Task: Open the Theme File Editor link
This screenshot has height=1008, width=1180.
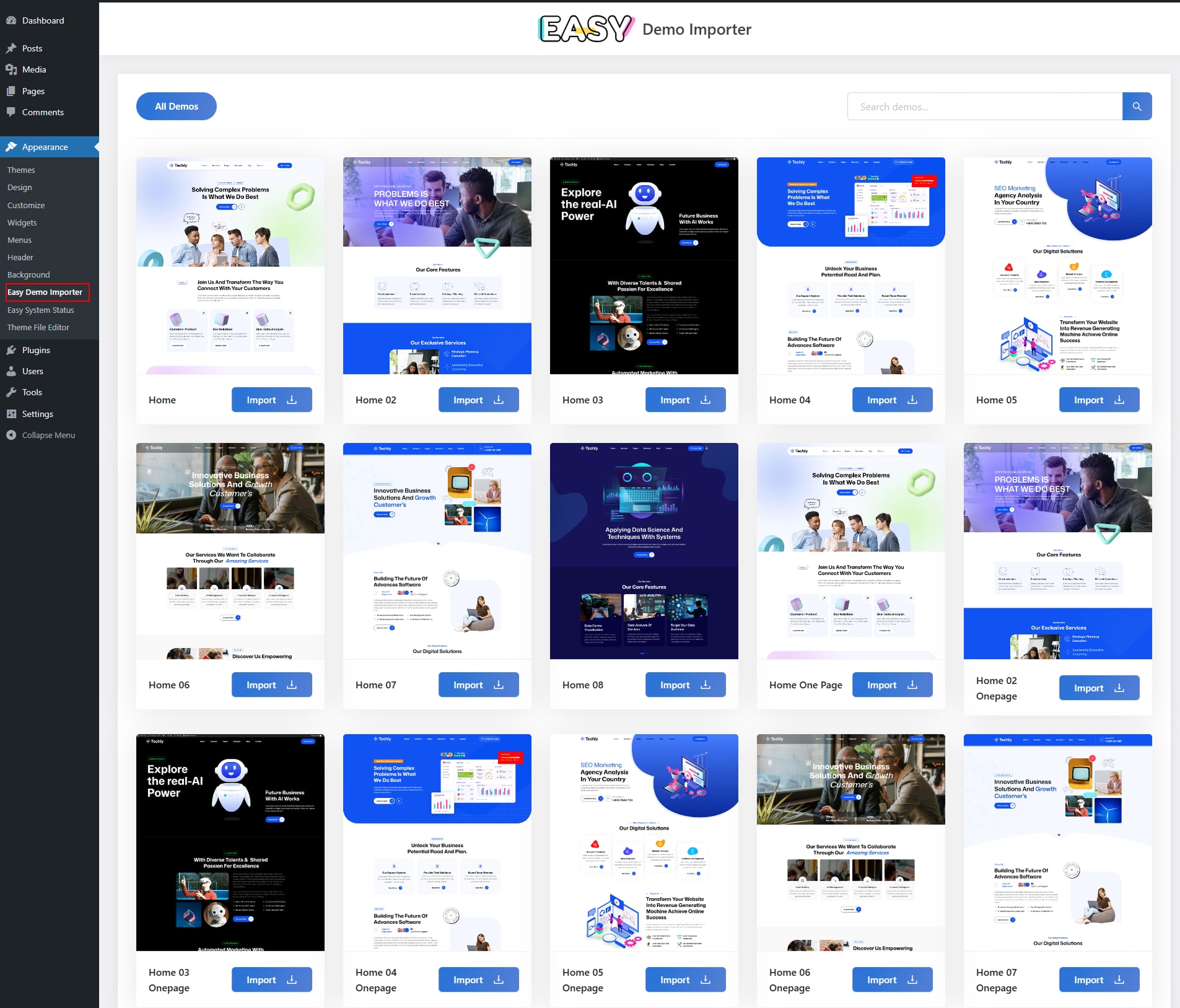Action: pyautogui.click(x=38, y=327)
